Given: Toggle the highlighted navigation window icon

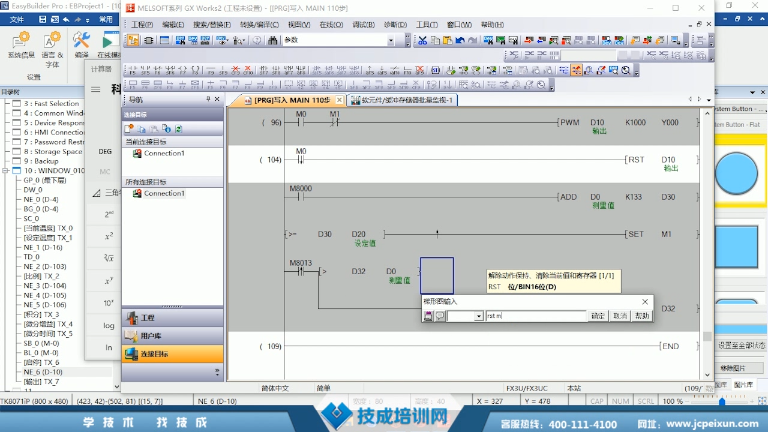Looking at the screenshot, I should 133,41.
